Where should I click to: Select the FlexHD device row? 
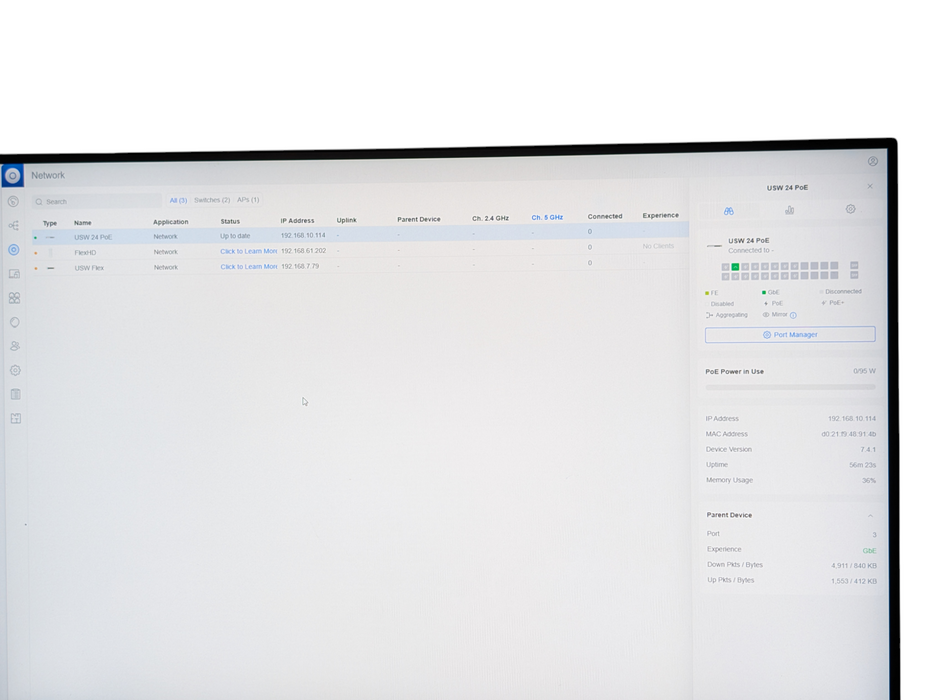361,250
